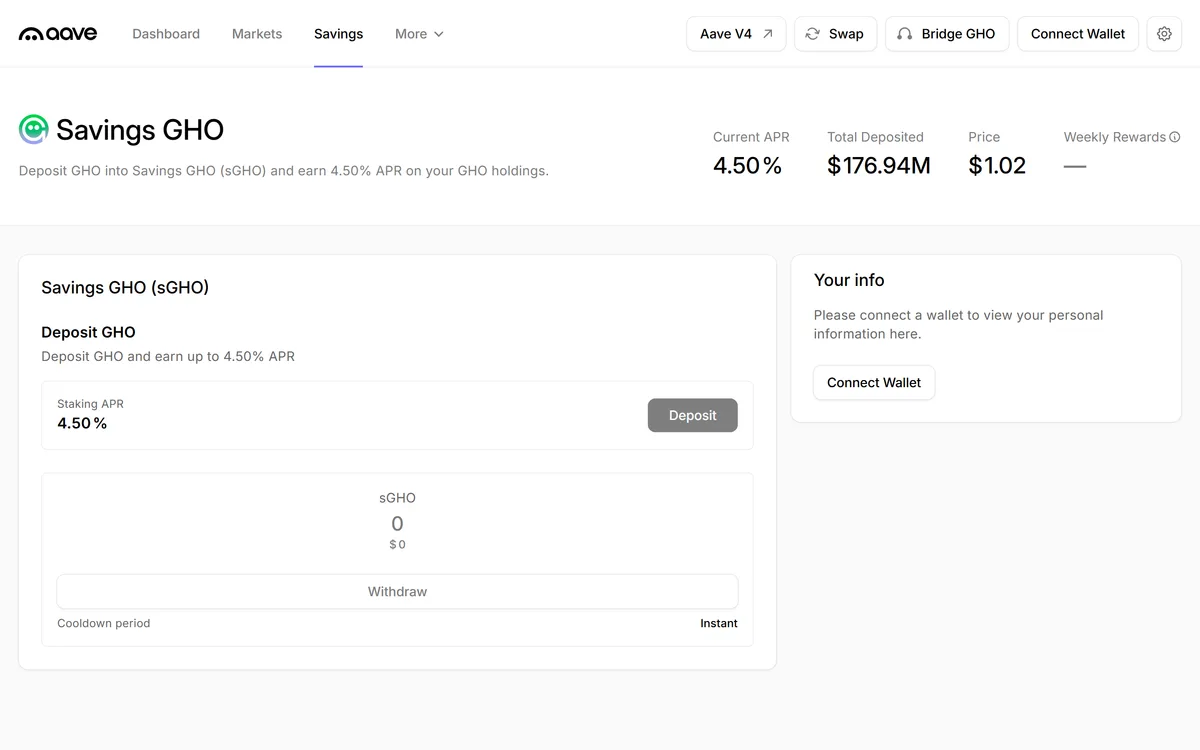This screenshot has width=1200, height=750.
Task: Click the $0 balance value
Action: [397, 544]
